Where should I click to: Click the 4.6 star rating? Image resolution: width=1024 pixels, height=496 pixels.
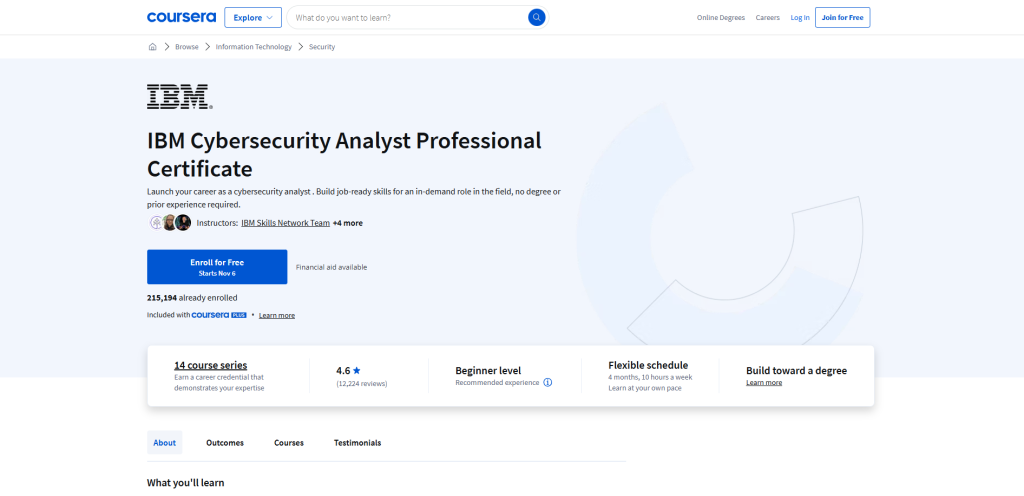(x=348, y=370)
